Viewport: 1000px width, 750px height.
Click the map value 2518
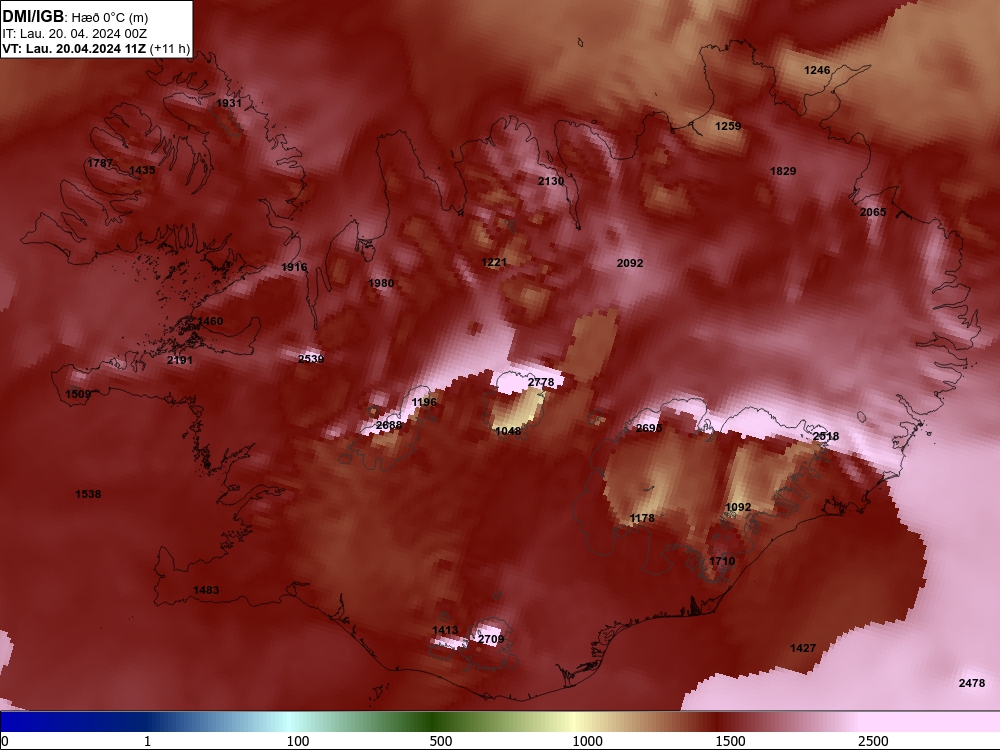click(826, 436)
